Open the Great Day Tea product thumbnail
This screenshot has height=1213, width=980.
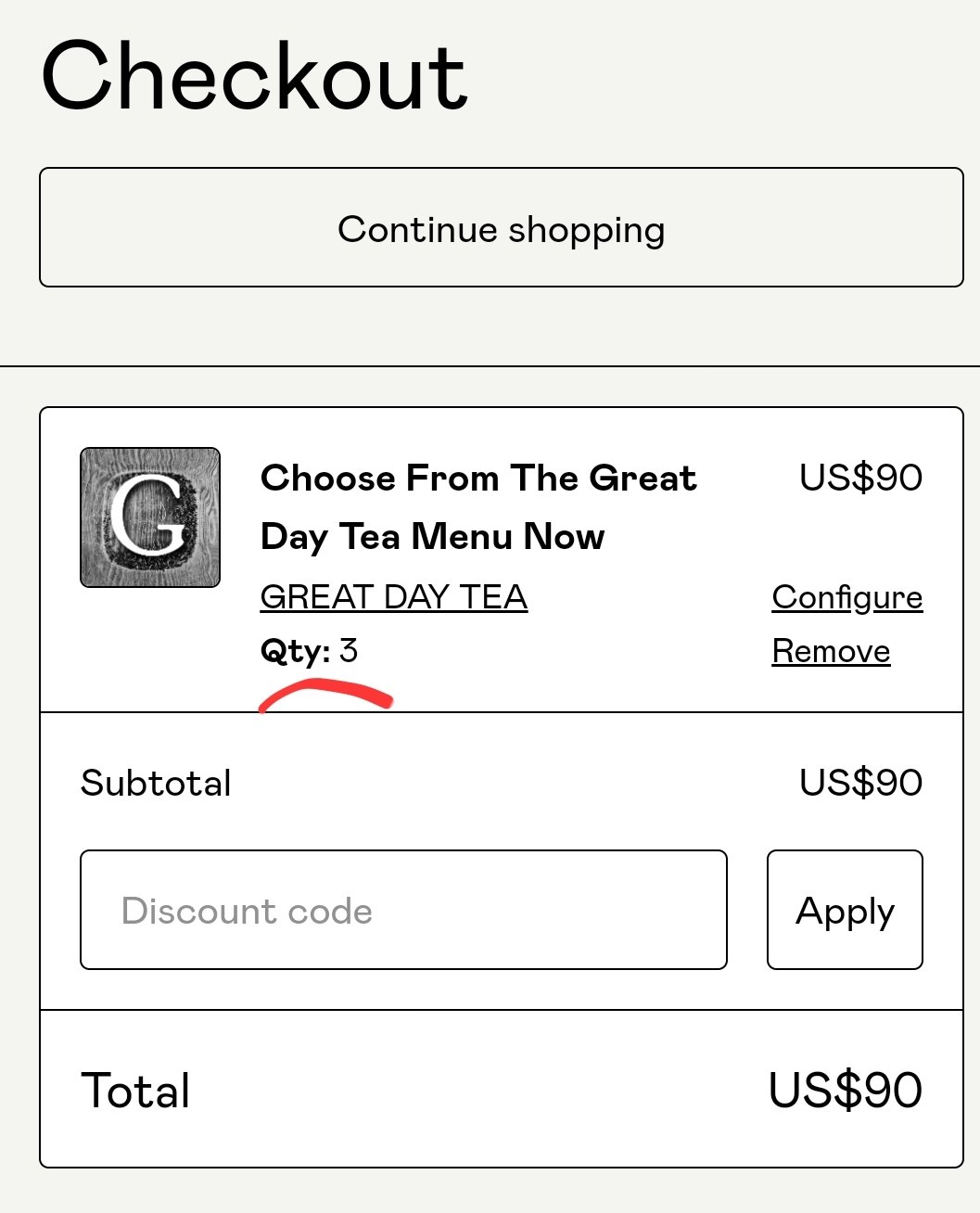click(150, 517)
